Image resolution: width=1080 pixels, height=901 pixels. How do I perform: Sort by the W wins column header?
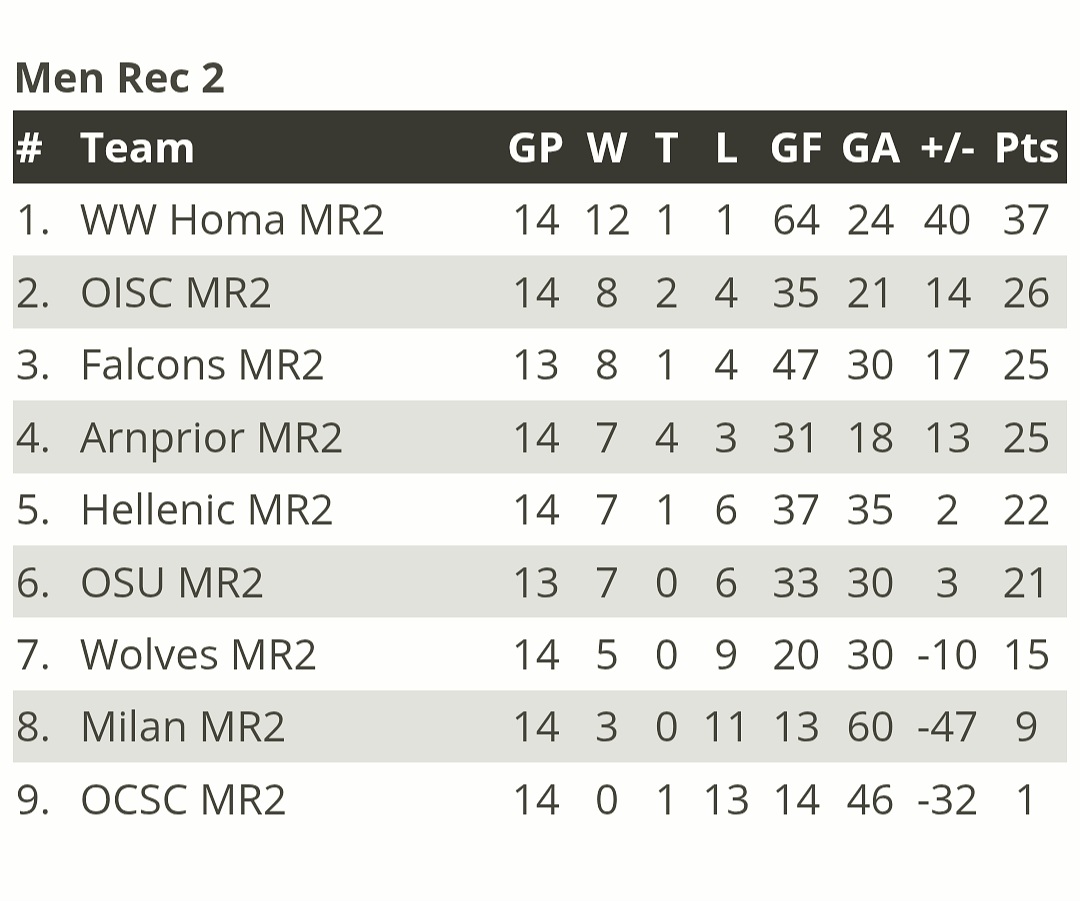click(x=606, y=148)
